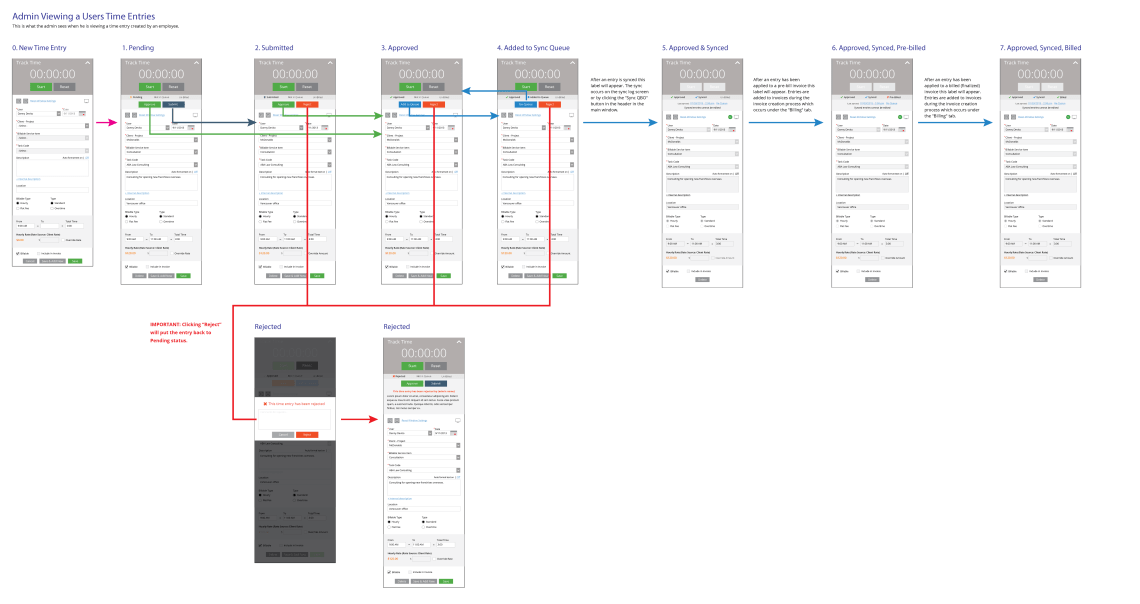Click the blue Add to Queue button
The width and height of the screenshot is (1140, 604).
click(409, 104)
